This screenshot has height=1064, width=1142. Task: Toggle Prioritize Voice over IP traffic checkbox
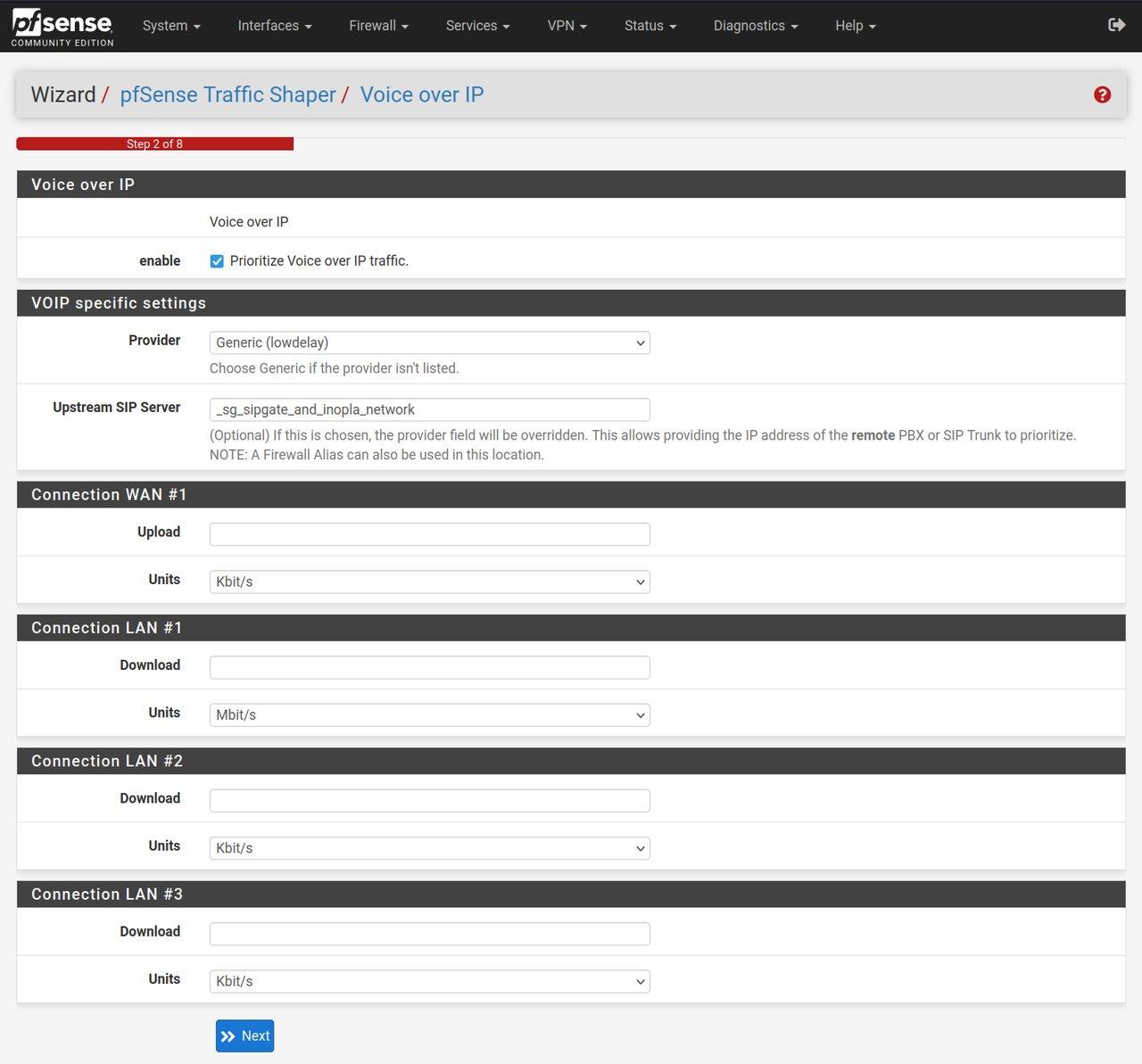point(217,261)
